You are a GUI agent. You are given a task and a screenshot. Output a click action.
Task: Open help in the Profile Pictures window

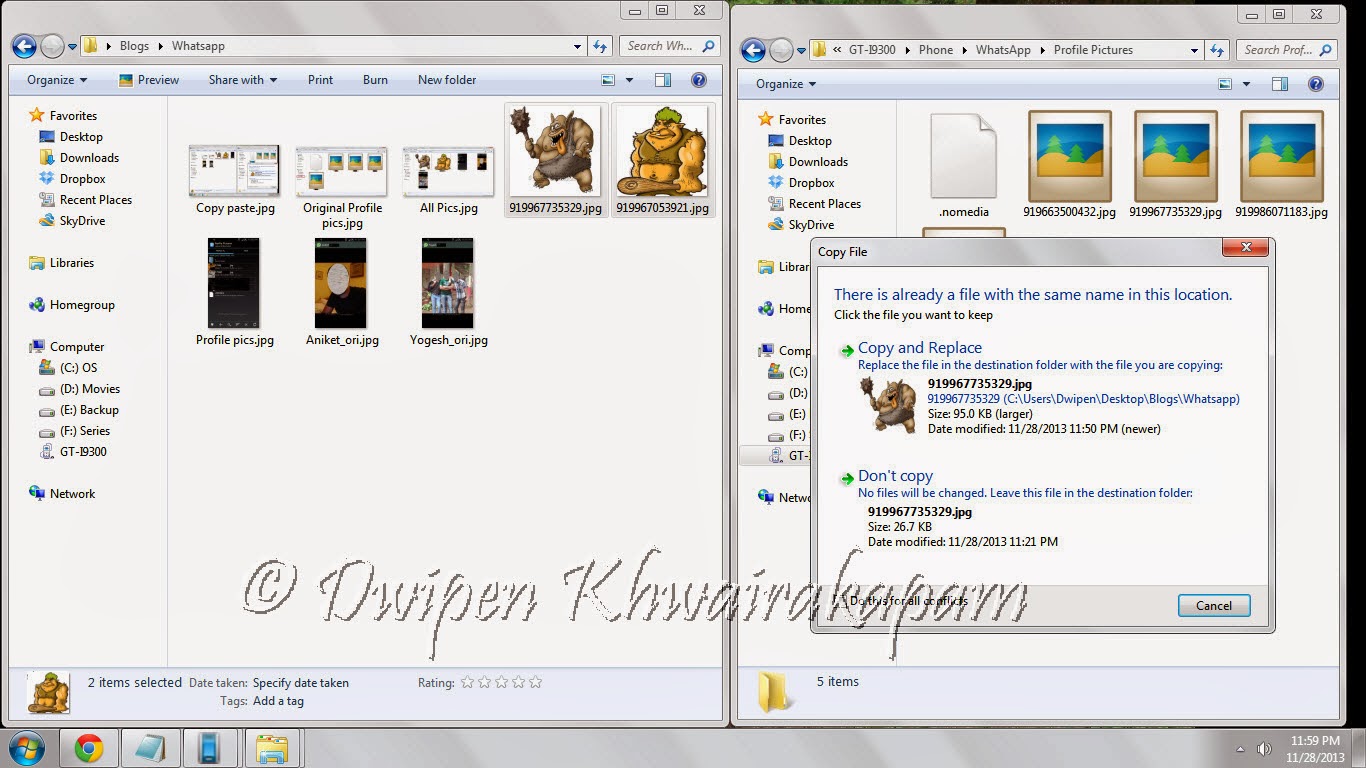pos(1316,84)
